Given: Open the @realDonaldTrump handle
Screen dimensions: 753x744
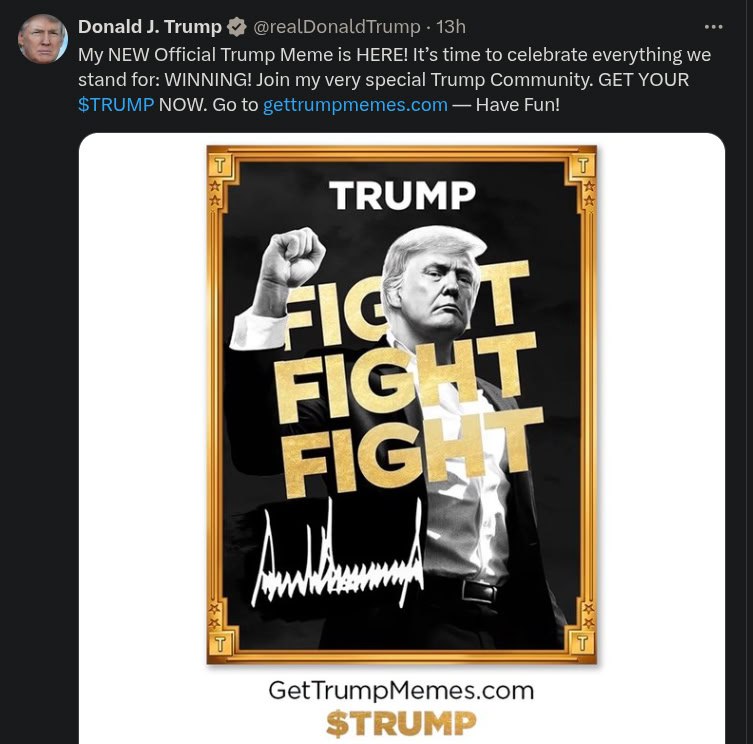Looking at the screenshot, I should point(336,27).
